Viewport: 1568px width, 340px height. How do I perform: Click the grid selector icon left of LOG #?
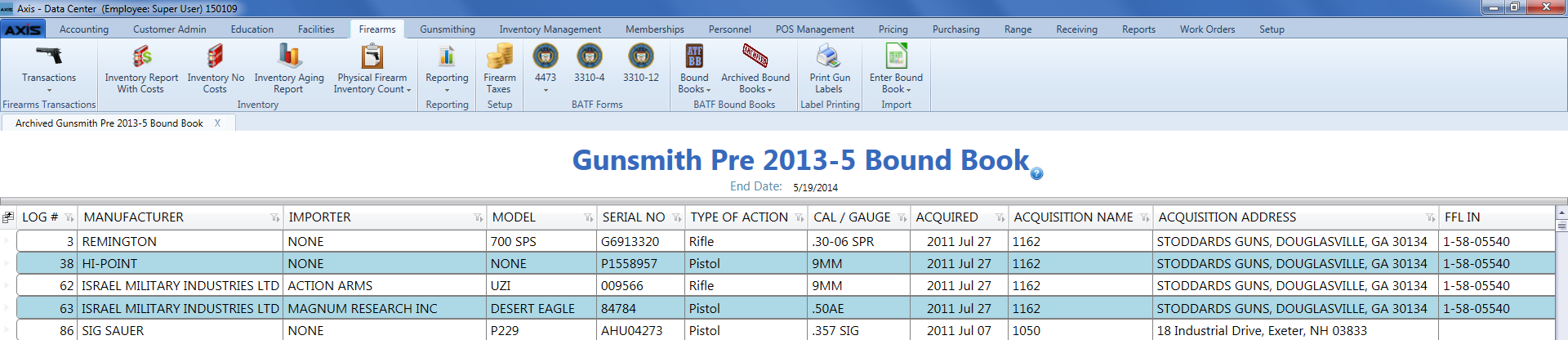pyautogui.click(x=8, y=217)
